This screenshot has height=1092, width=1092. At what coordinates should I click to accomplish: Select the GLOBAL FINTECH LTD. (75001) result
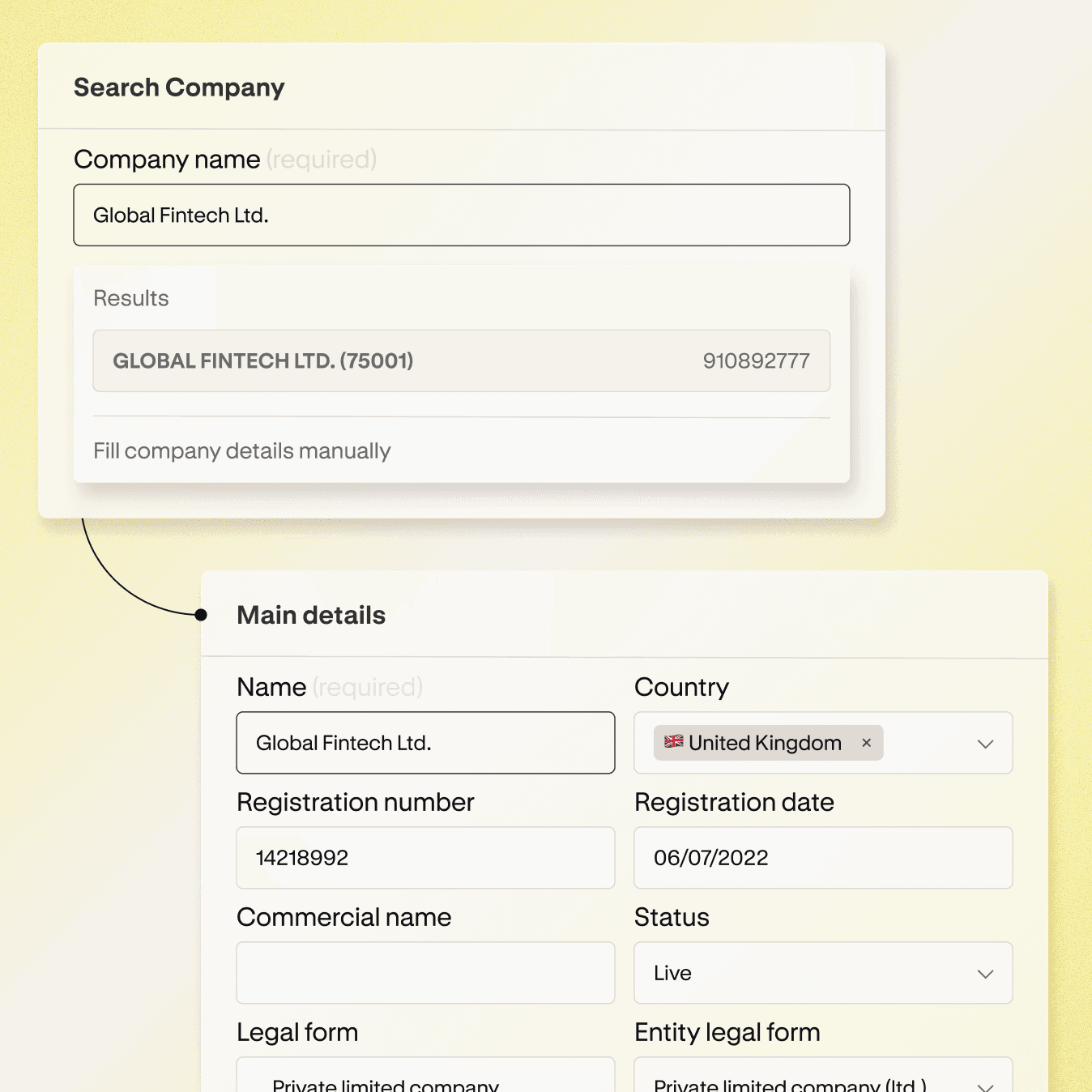461,361
